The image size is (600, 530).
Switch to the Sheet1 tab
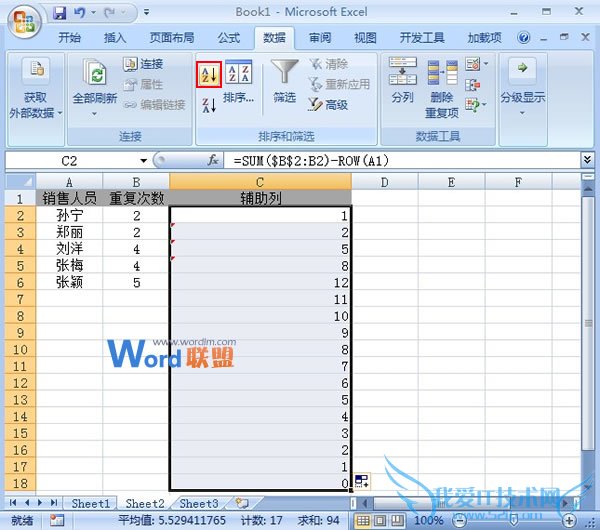click(x=90, y=503)
